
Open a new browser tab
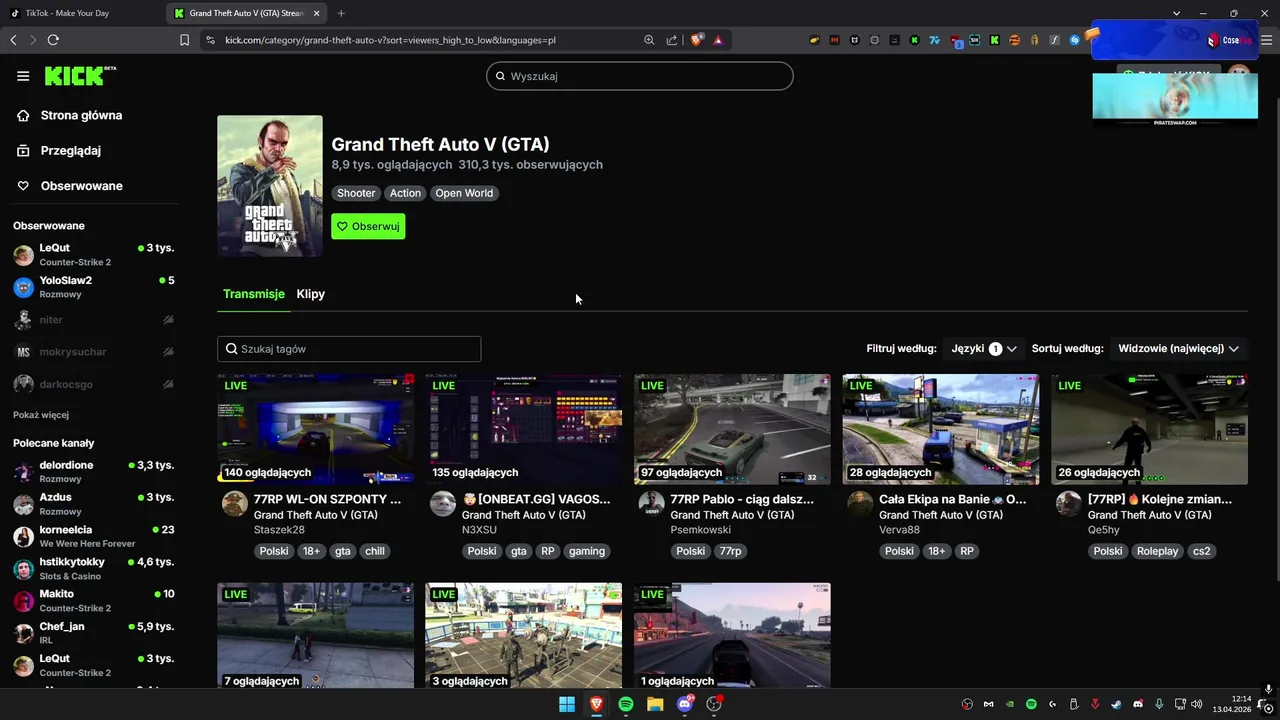point(341,13)
